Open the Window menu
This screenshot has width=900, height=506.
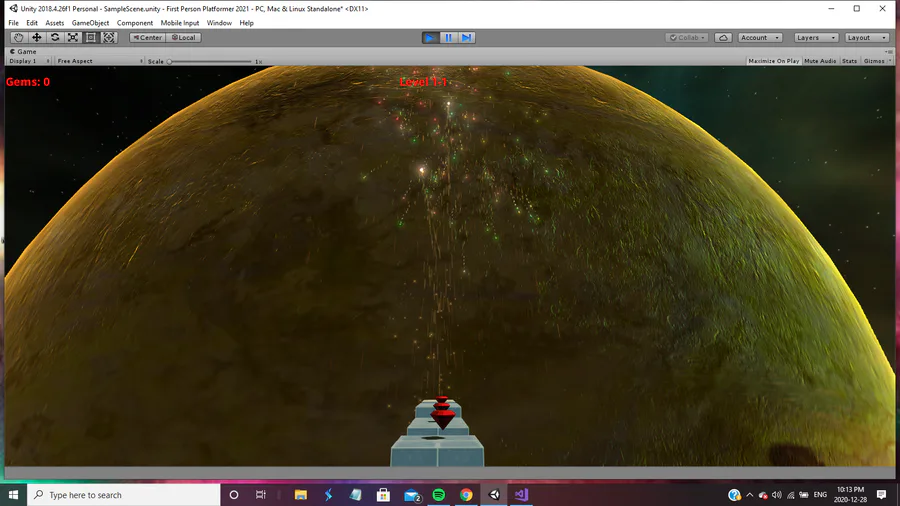click(x=219, y=23)
